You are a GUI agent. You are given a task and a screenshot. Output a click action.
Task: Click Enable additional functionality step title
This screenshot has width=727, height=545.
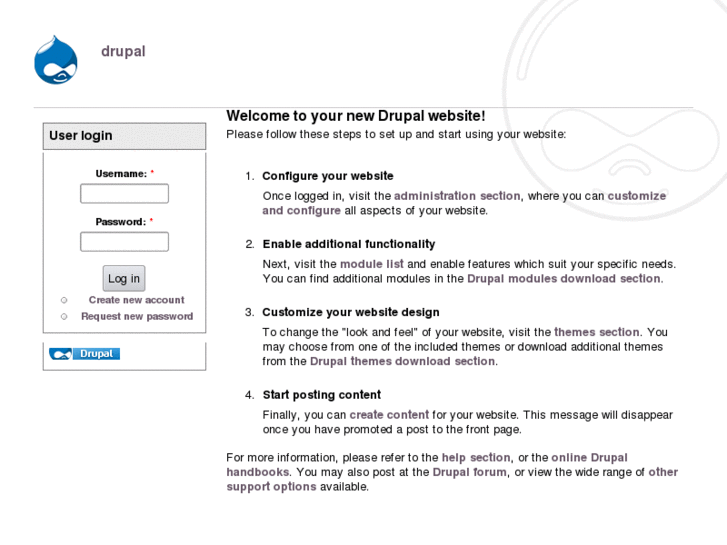[x=349, y=244]
